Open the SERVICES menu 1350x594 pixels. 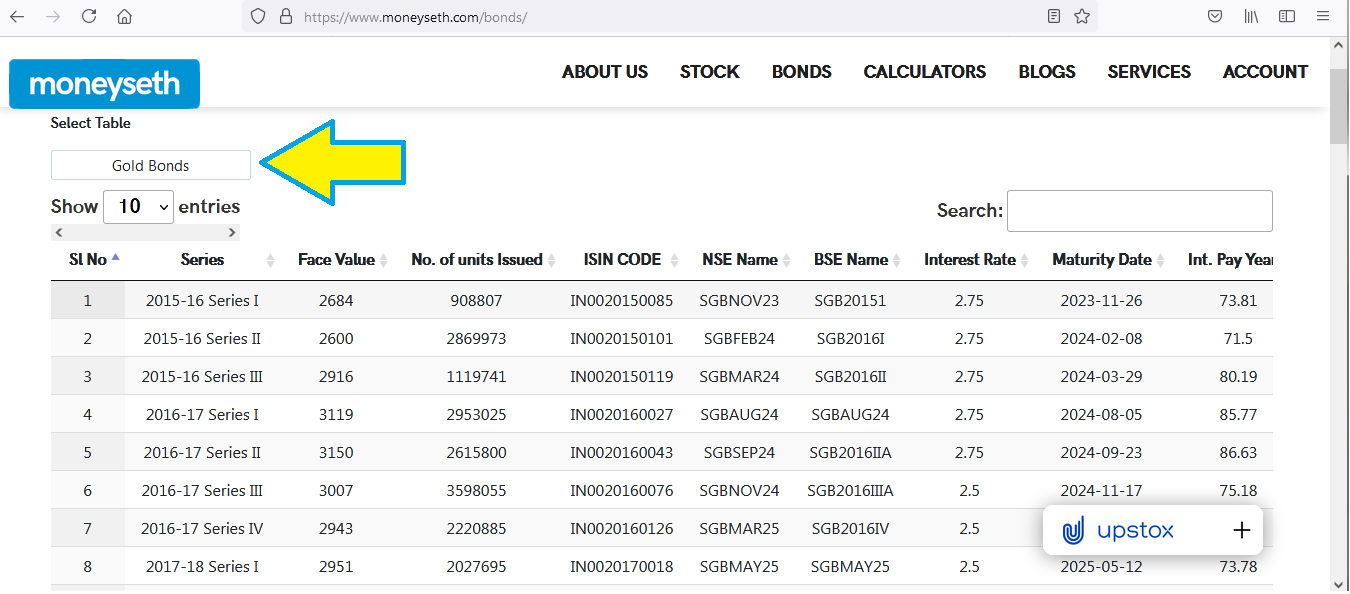[x=1149, y=72]
